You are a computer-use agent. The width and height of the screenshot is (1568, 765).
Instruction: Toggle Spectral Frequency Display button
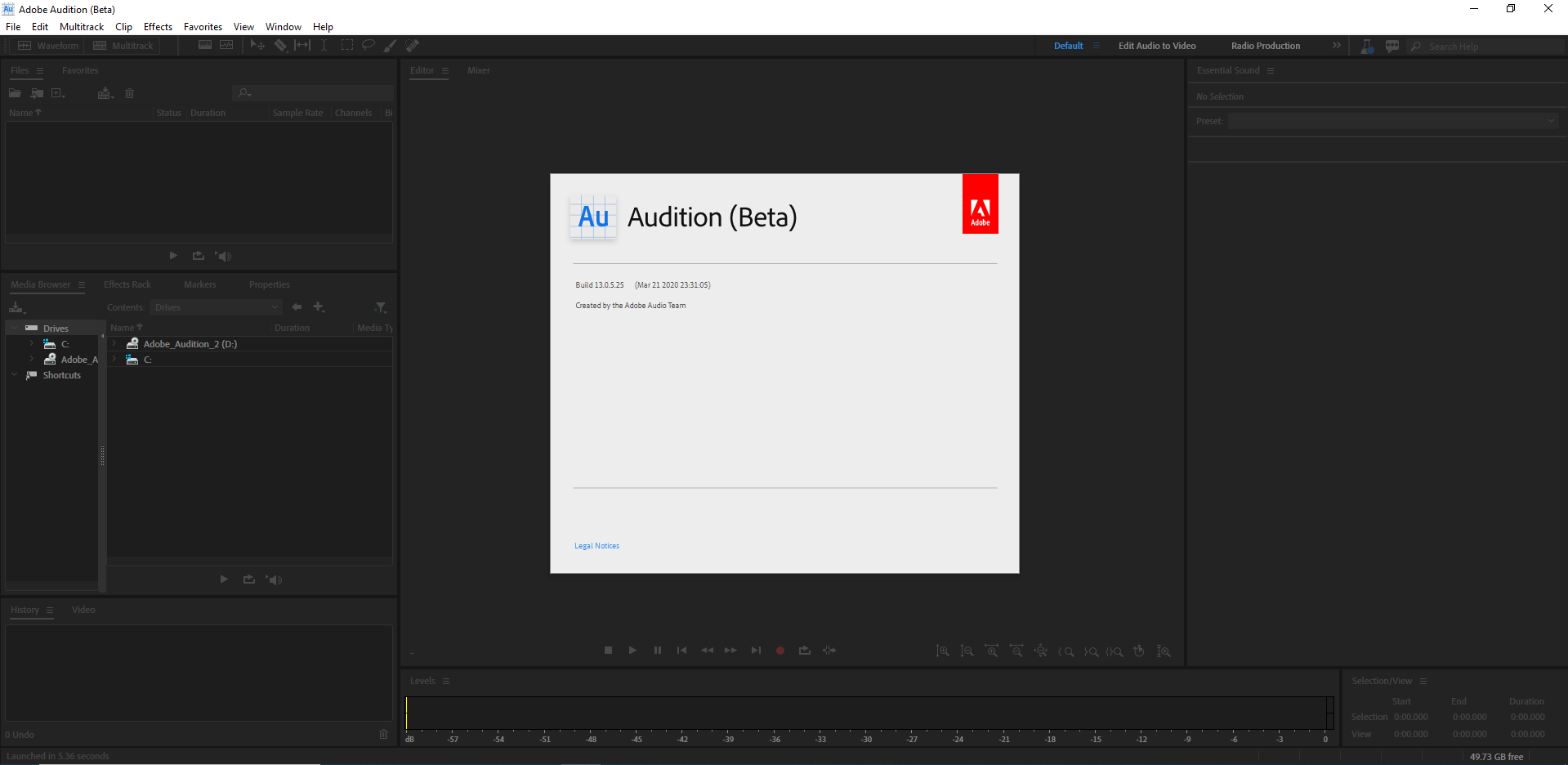tap(204, 45)
